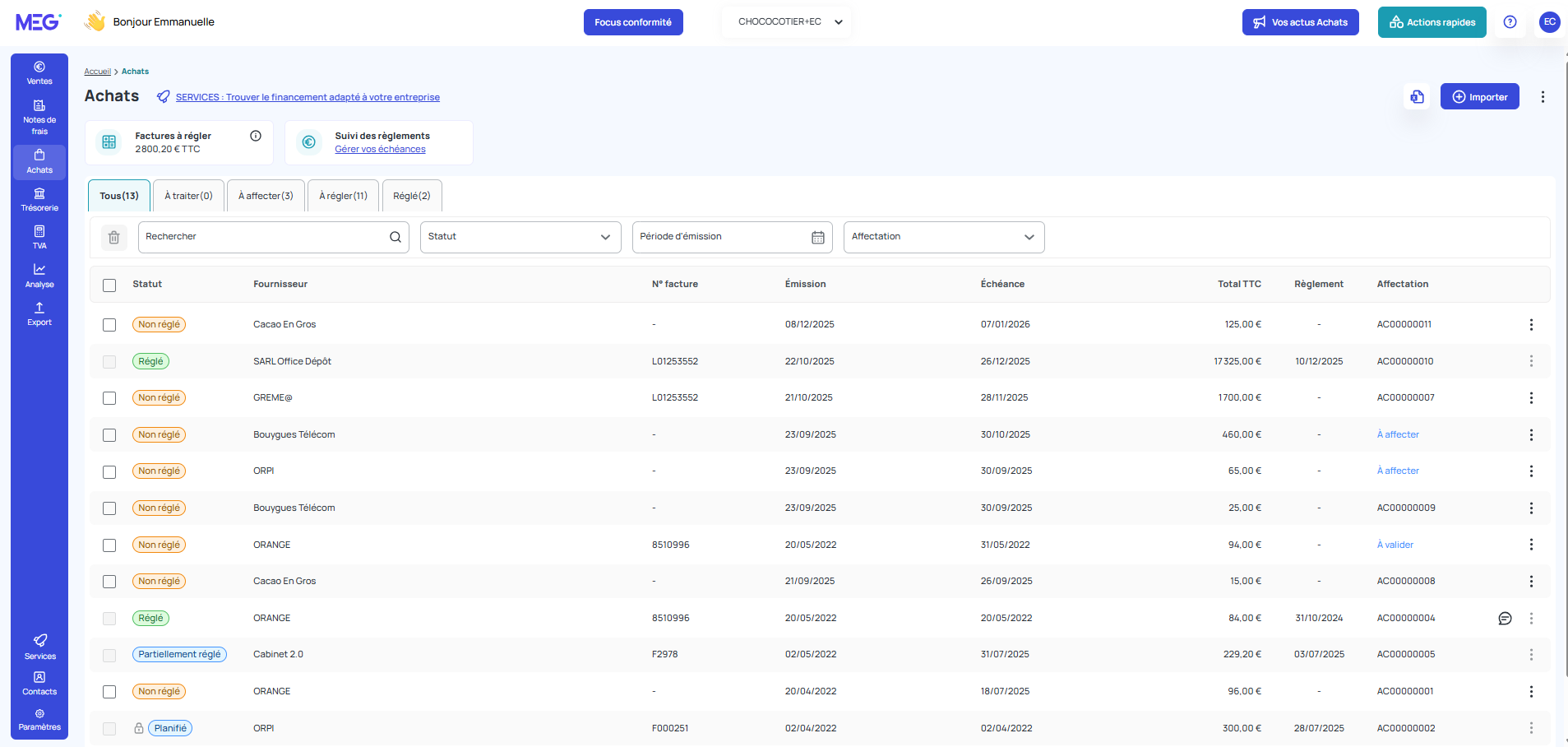The image size is (1568, 747).
Task: Open Paramètres in the sidebar
Action: point(39,719)
